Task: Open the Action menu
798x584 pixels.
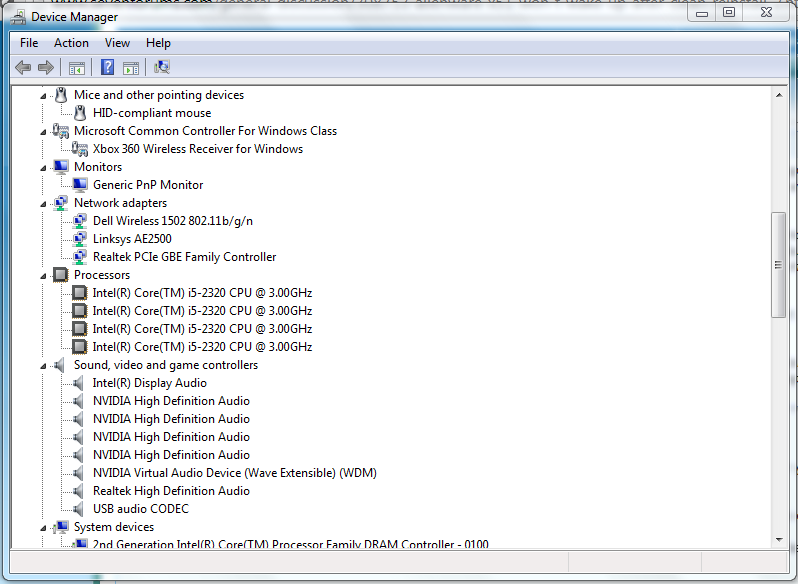Action: (71, 43)
